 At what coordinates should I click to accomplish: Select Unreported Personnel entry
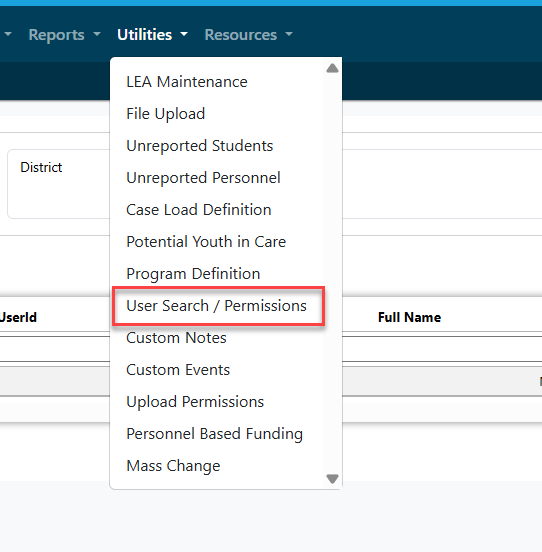pos(203,178)
